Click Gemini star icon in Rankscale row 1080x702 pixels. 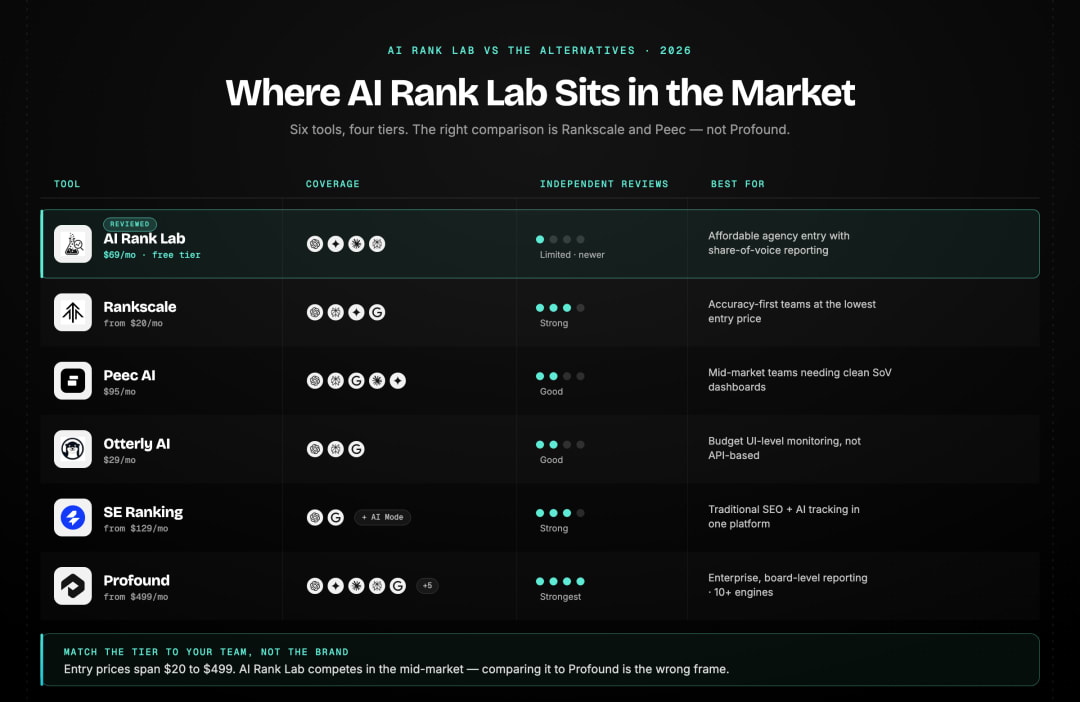click(356, 312)
